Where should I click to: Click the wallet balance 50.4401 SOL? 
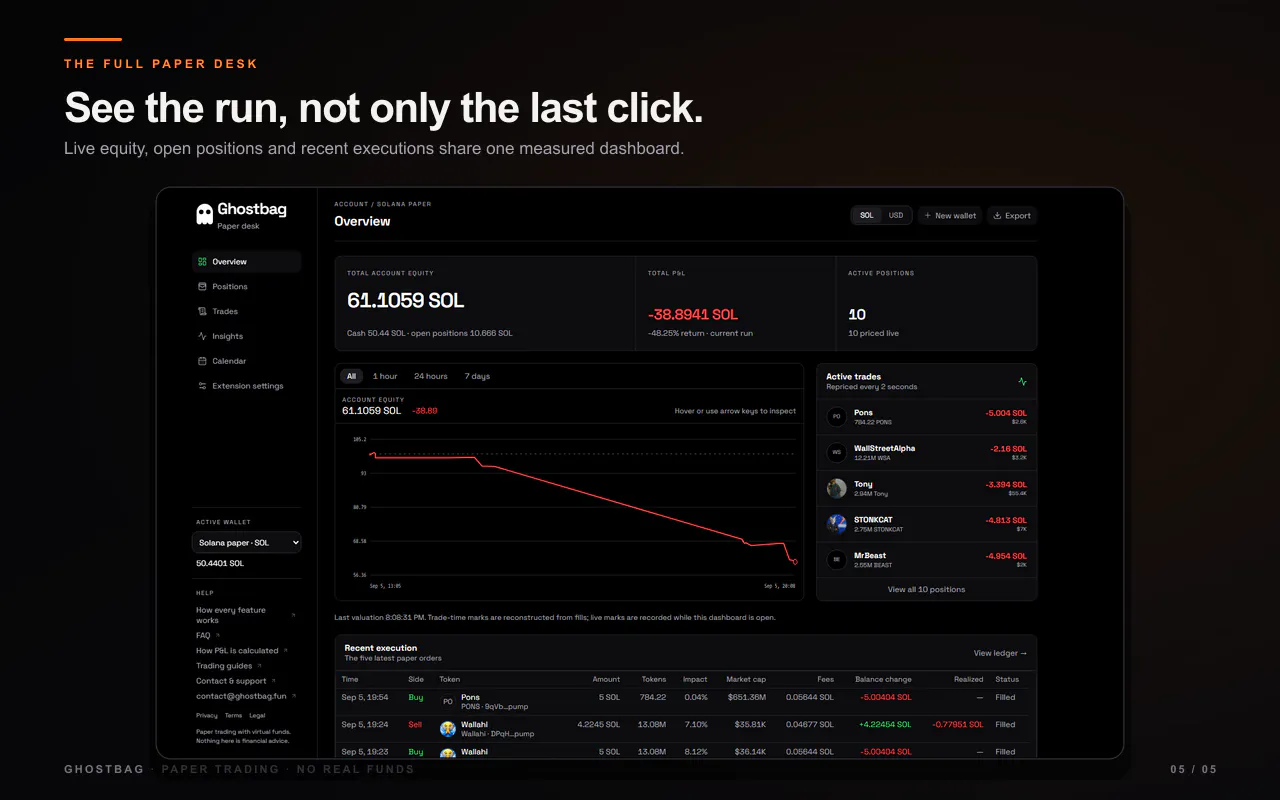click(220, 564)
